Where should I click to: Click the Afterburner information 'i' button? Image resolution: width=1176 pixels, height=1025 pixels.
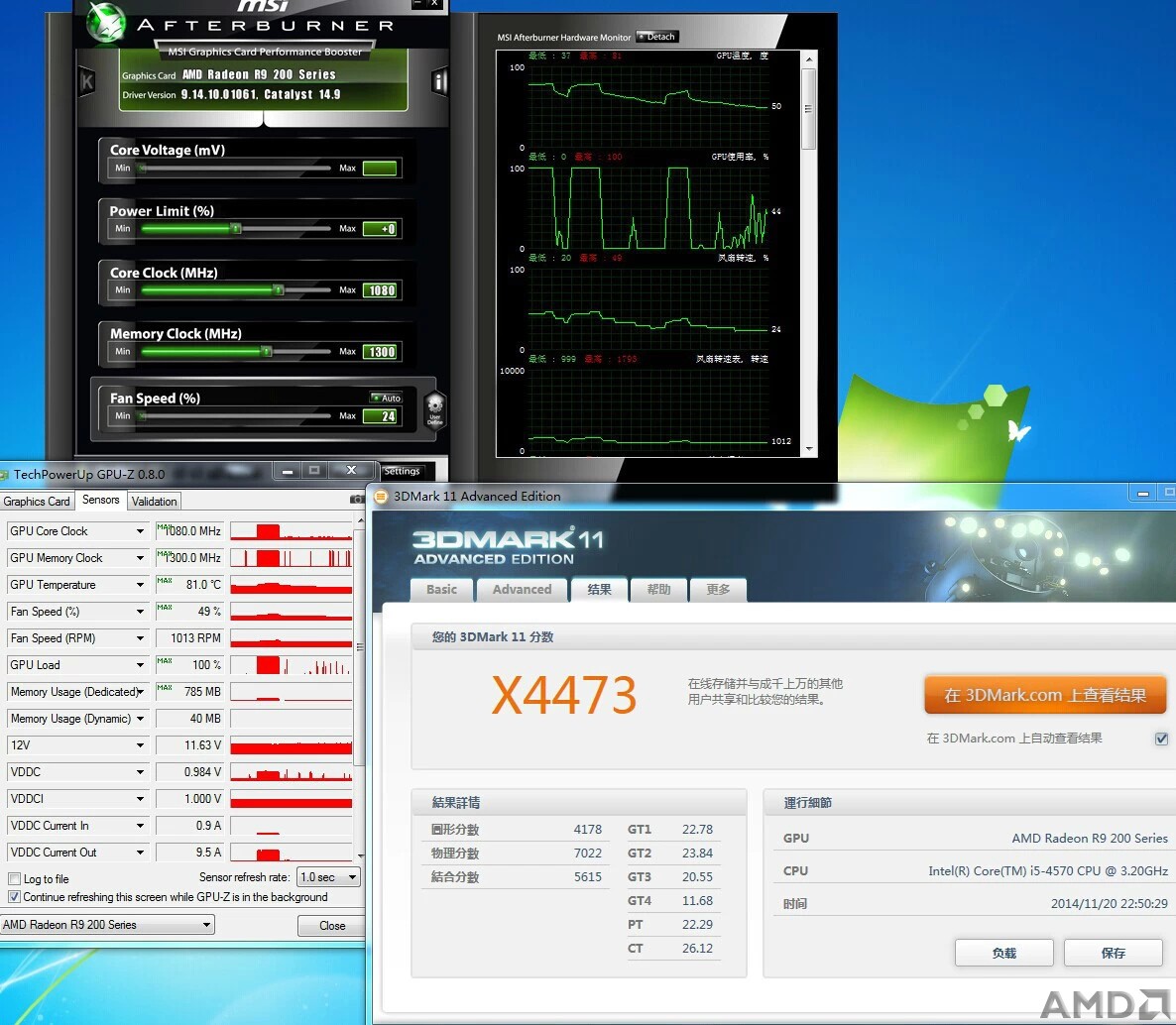pyautogui.click(x=439, y=81)
